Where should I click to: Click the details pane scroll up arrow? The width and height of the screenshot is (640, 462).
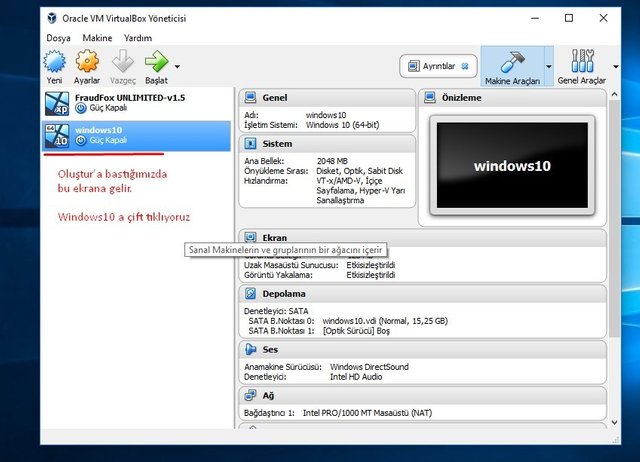coord(614,94)
